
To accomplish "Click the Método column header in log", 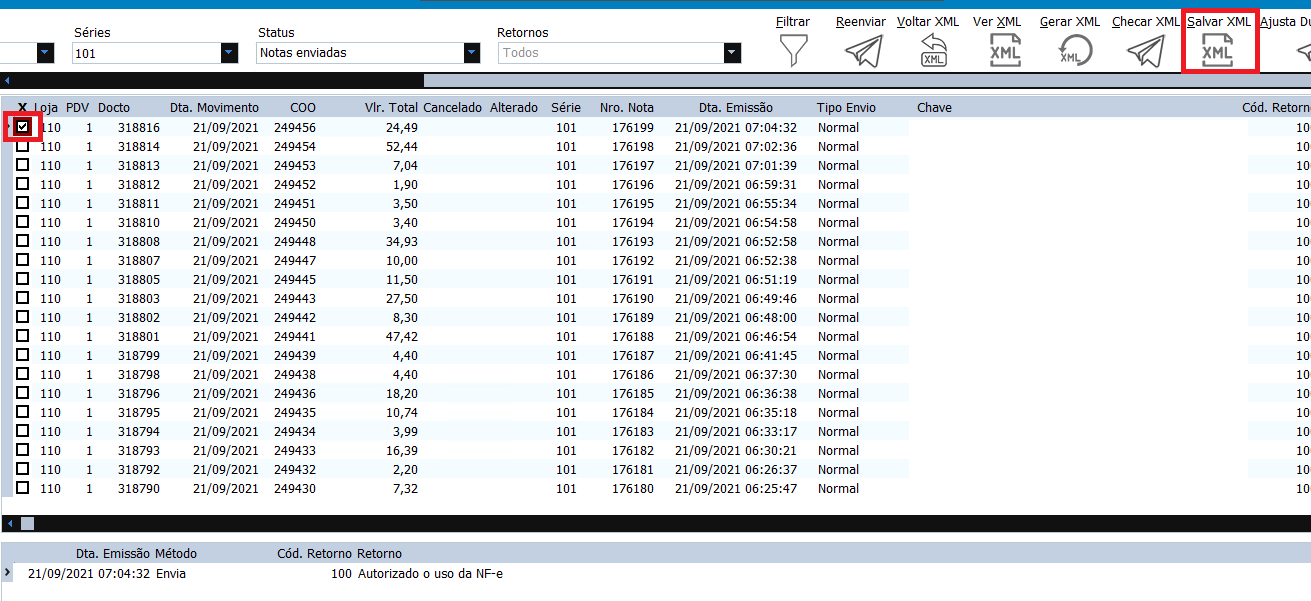I will (x=175, y=553).
